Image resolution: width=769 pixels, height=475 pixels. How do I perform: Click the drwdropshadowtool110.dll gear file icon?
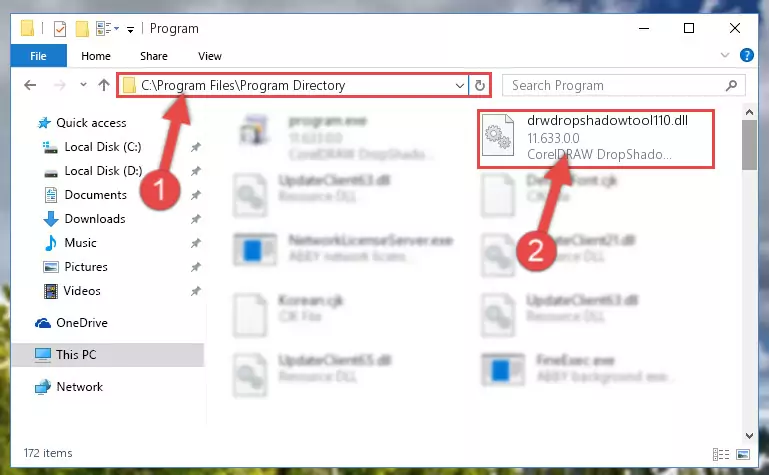[x=497, y=137]
